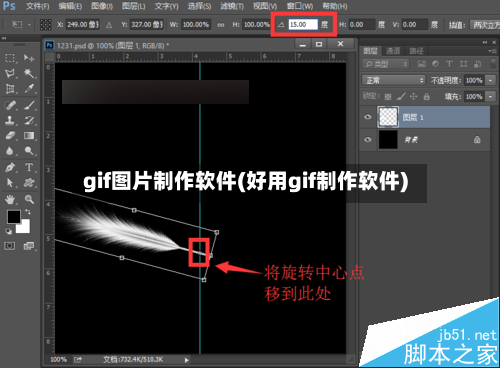Open the 编辑(E) menu
This screenshot has height=368, width=500.
70,6
